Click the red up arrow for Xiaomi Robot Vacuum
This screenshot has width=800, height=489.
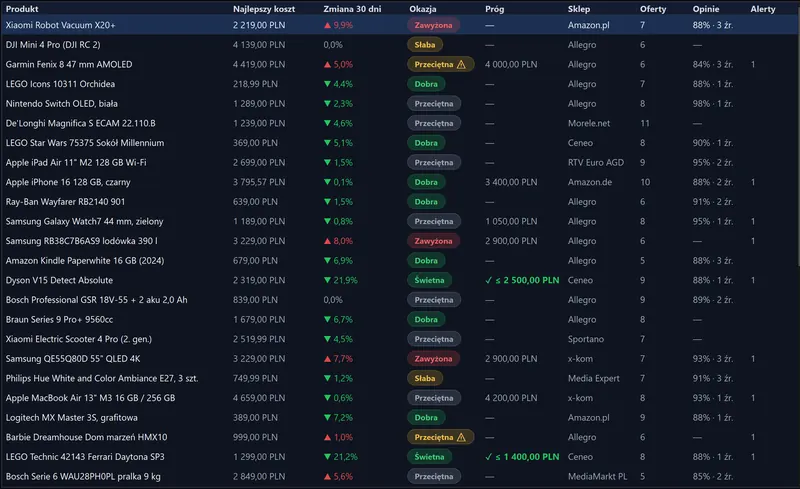pyautogui.click(x=328, y=25)
